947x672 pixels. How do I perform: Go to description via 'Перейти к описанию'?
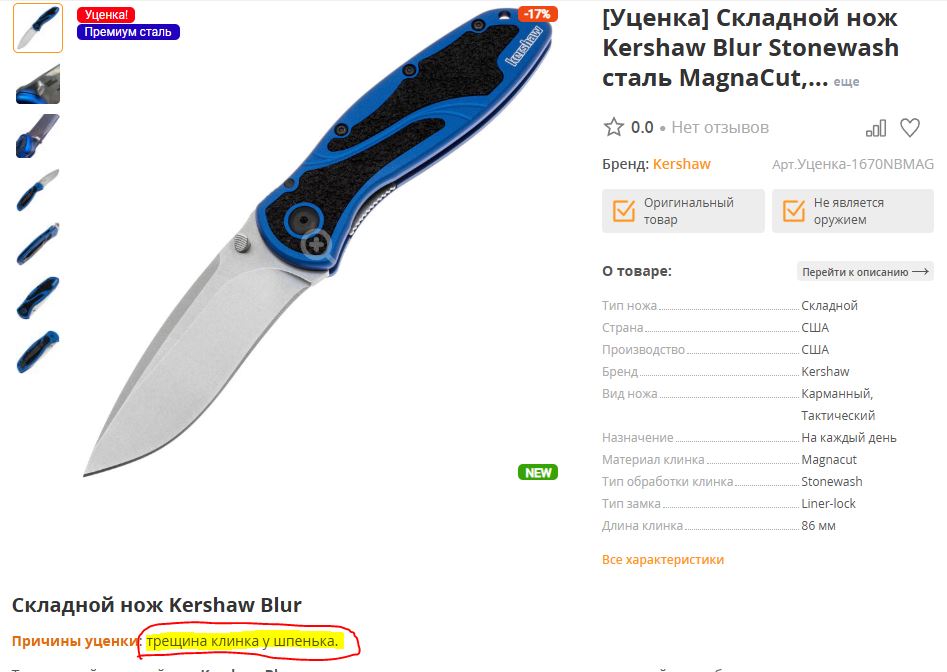point(865,272)
